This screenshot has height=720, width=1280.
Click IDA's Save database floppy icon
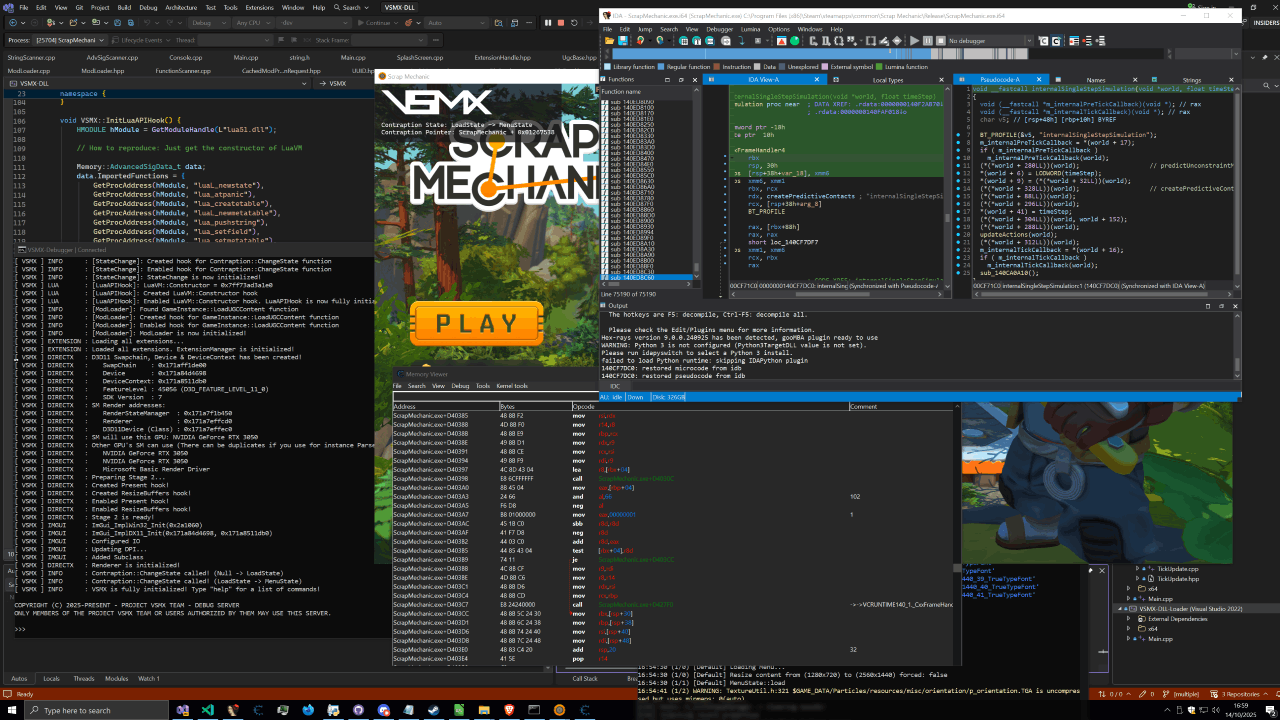(x=622, y=41)
